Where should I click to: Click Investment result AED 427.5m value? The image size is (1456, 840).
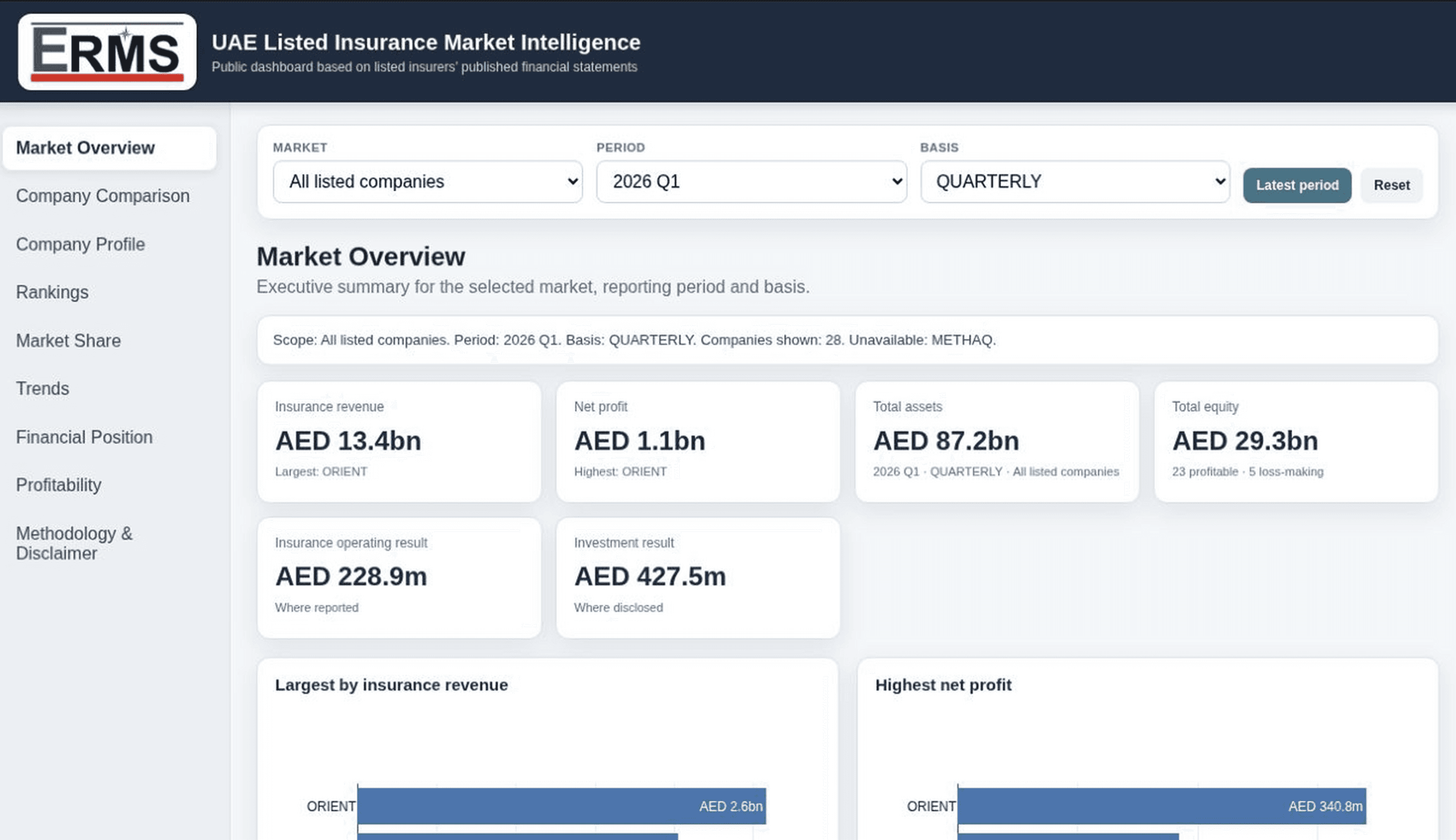(x=650, y=576)
